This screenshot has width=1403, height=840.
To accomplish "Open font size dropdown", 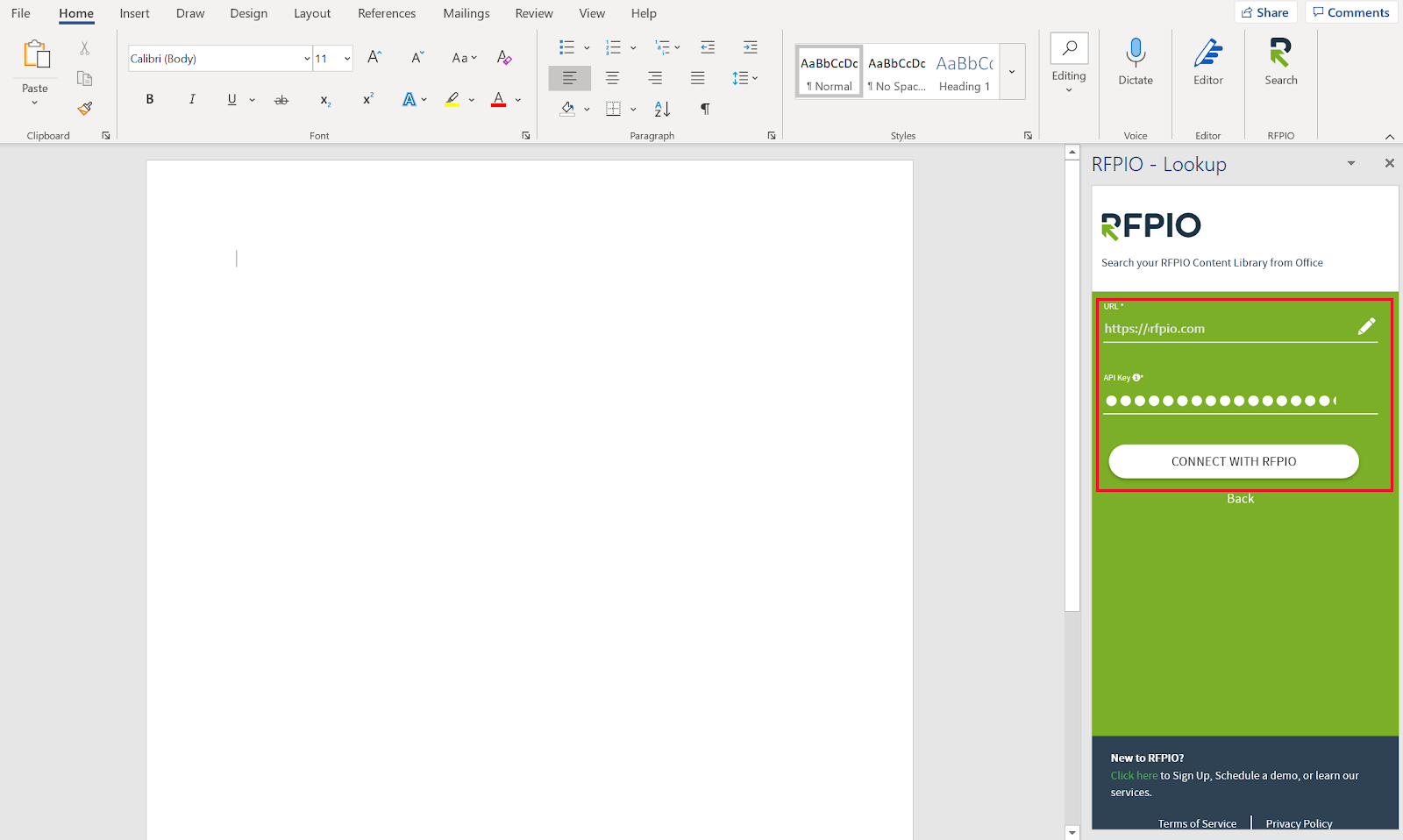I will pyautogui.click(x=347, y=59).
